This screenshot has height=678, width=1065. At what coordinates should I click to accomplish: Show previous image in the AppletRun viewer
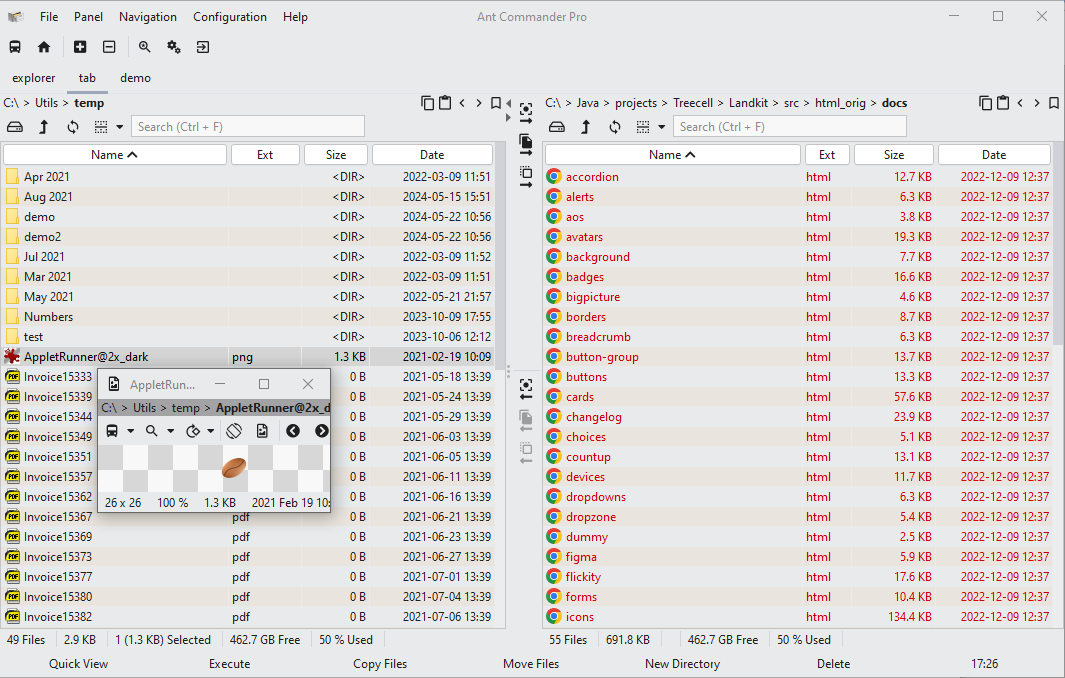pyautogui.click(x=293, y=431)
